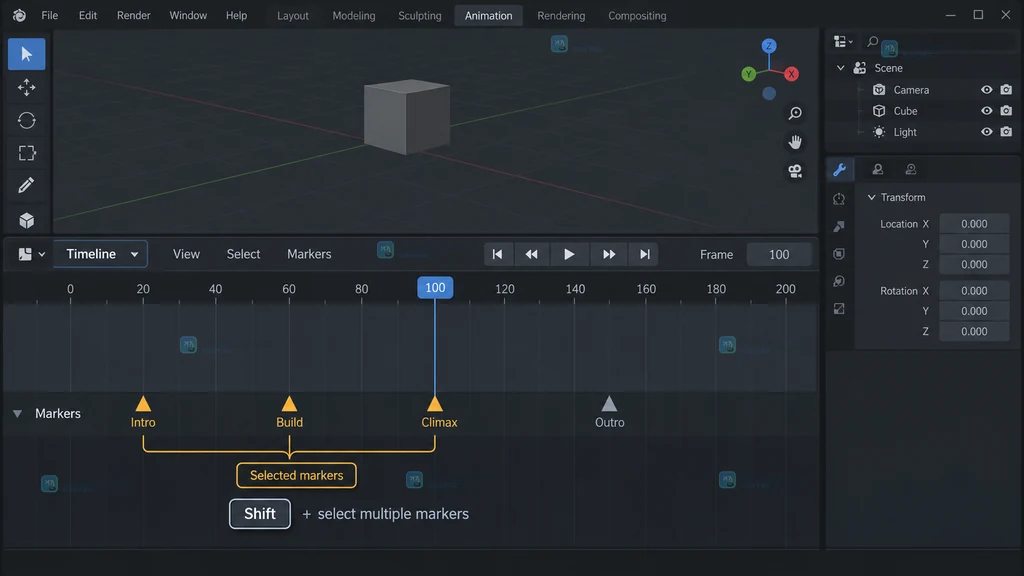Viewport: 1024px width, 576px height.
Task: Open the Window menu
Action: (188, 16)
